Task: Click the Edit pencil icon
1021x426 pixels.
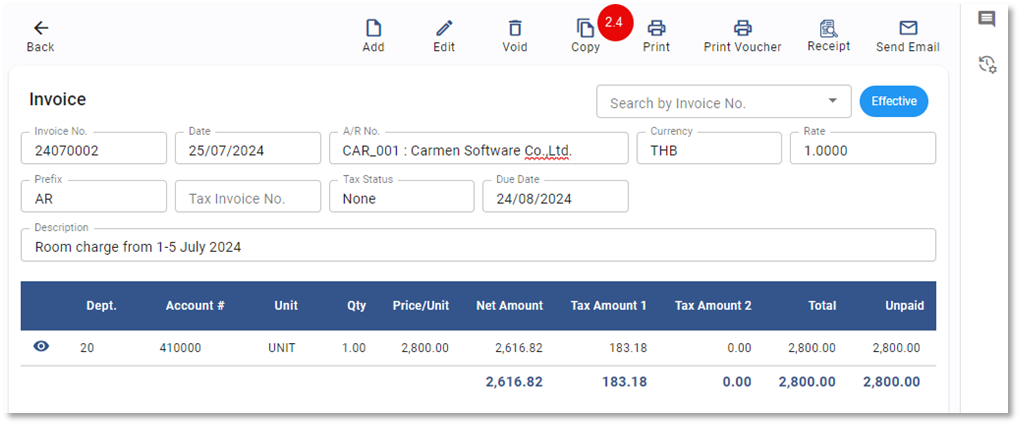Action: [x=444, y=29]
